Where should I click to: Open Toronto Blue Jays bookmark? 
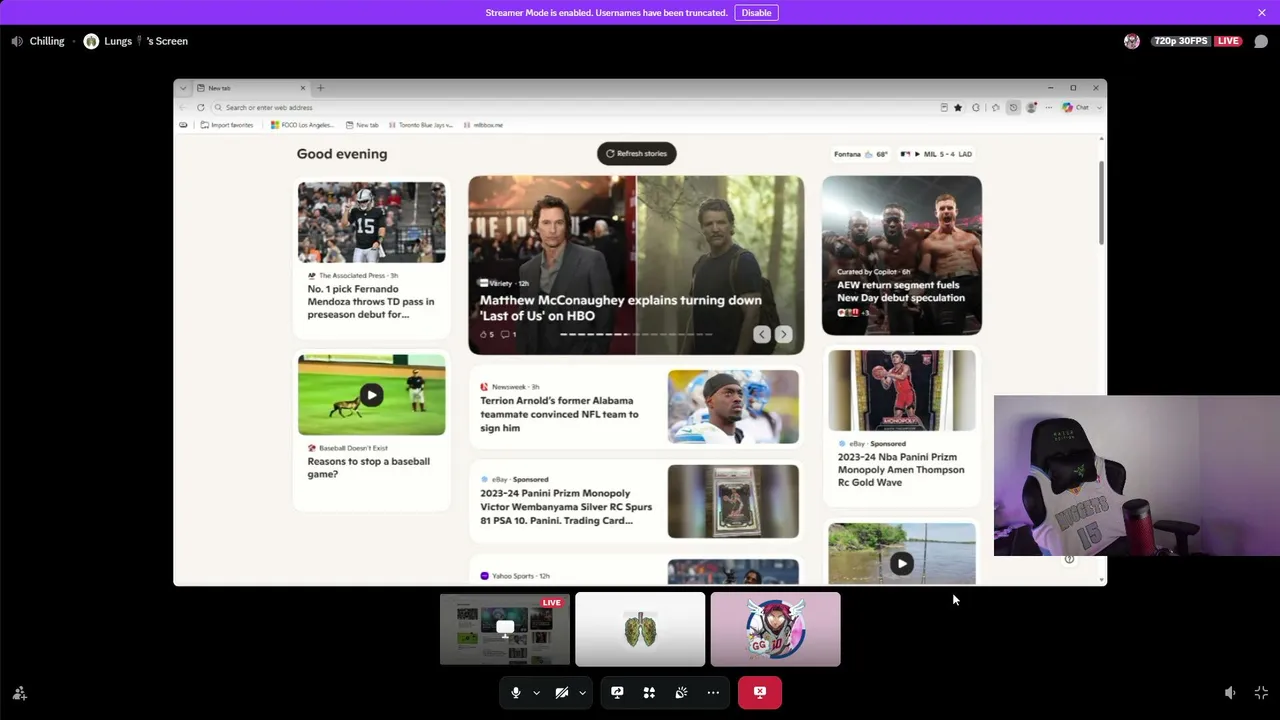pyautogui.click(x=420, y=125)
